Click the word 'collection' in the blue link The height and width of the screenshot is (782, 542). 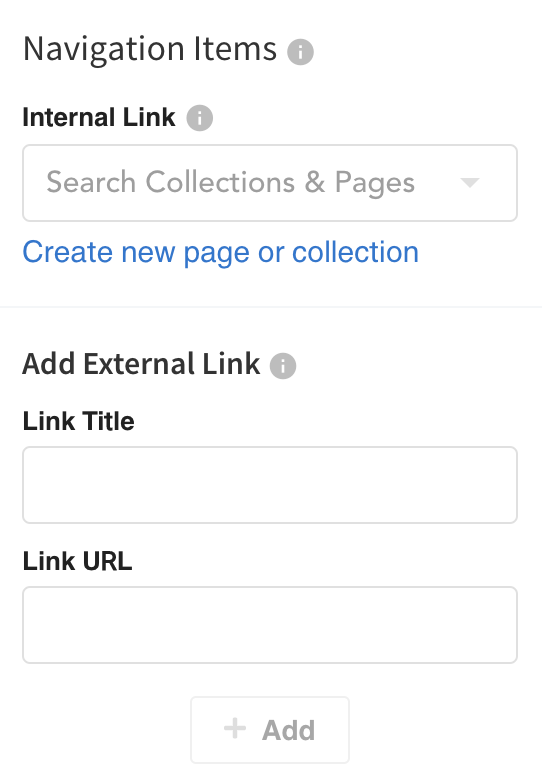pos(355,252)
